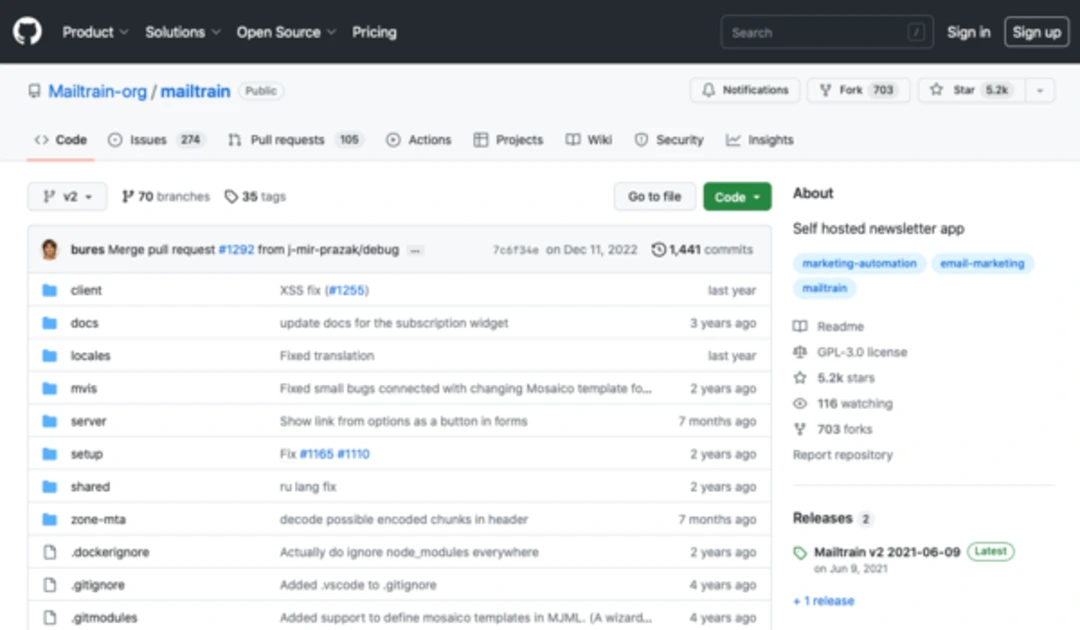The height and width of the screenshot is (630, 1080).
Task: Open the .dockerignore file
Action: coord(110,552)
